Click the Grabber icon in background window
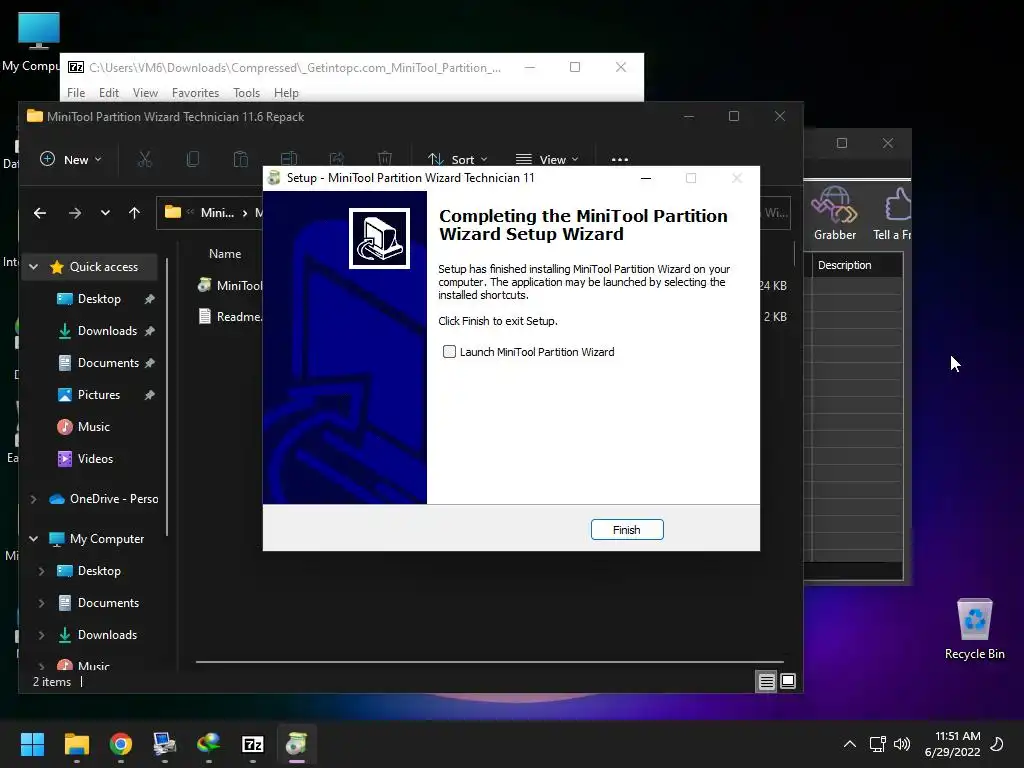Image resolution: width=1024 pixels, height=768 pixels. click(835, 214)
